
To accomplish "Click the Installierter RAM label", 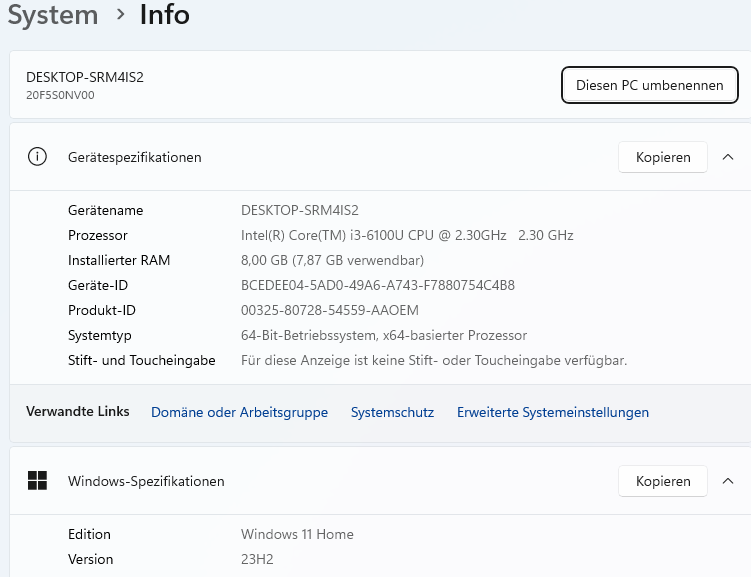I will click(x=119, y=260).
